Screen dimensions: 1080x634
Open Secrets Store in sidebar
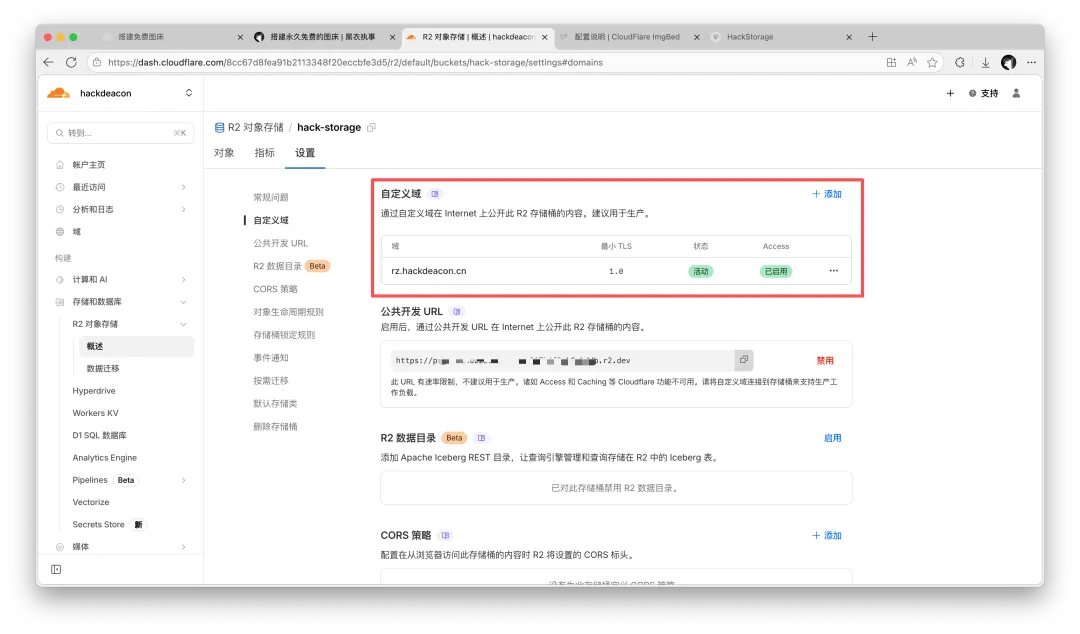point(98,524)
